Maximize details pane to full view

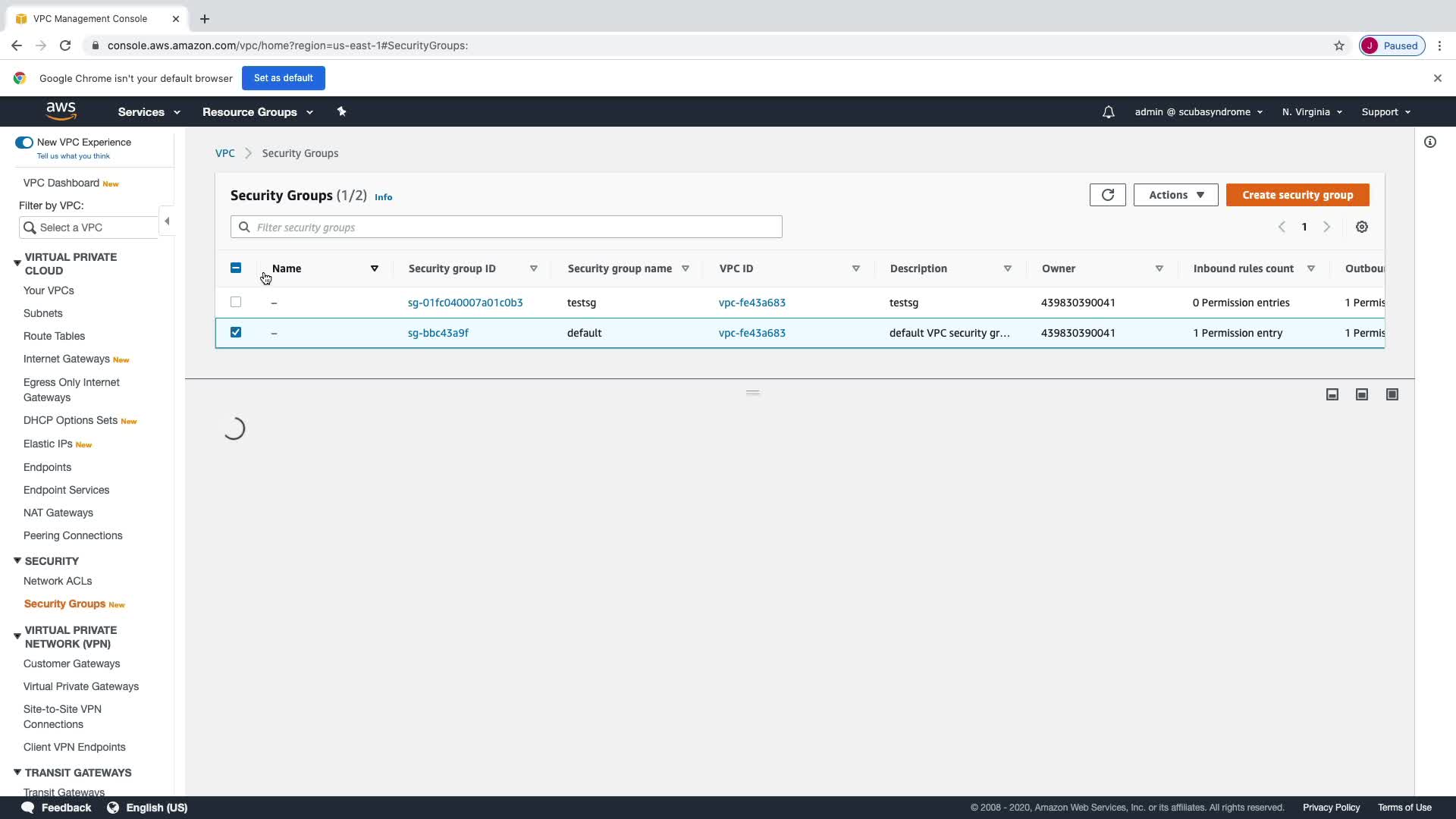pos(1392,394)
